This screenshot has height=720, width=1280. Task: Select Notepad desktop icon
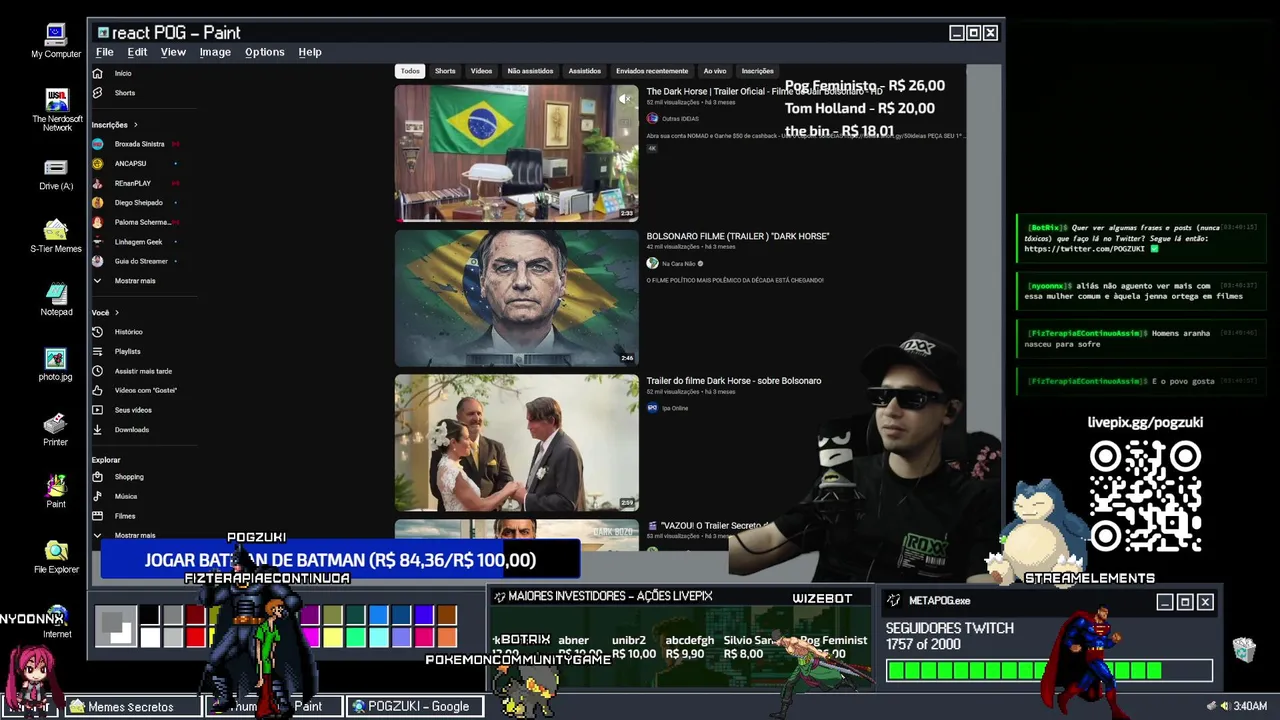tap(56, 300)
